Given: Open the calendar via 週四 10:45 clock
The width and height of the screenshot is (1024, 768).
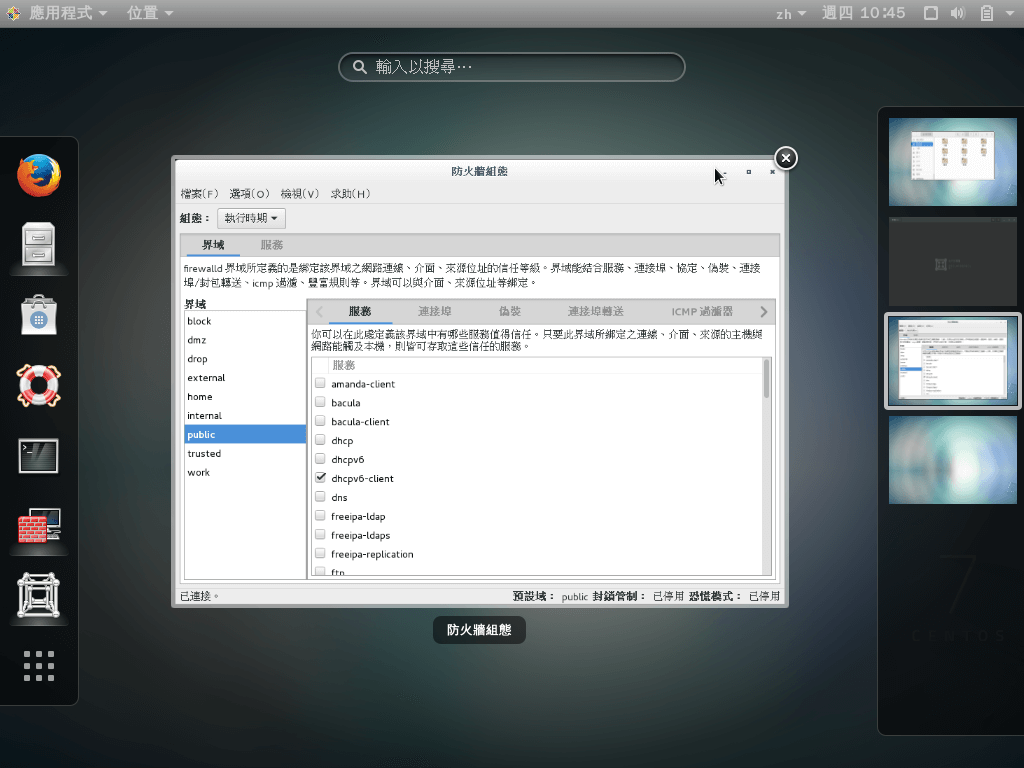Looking at the screenshot, I should [863, 13].
